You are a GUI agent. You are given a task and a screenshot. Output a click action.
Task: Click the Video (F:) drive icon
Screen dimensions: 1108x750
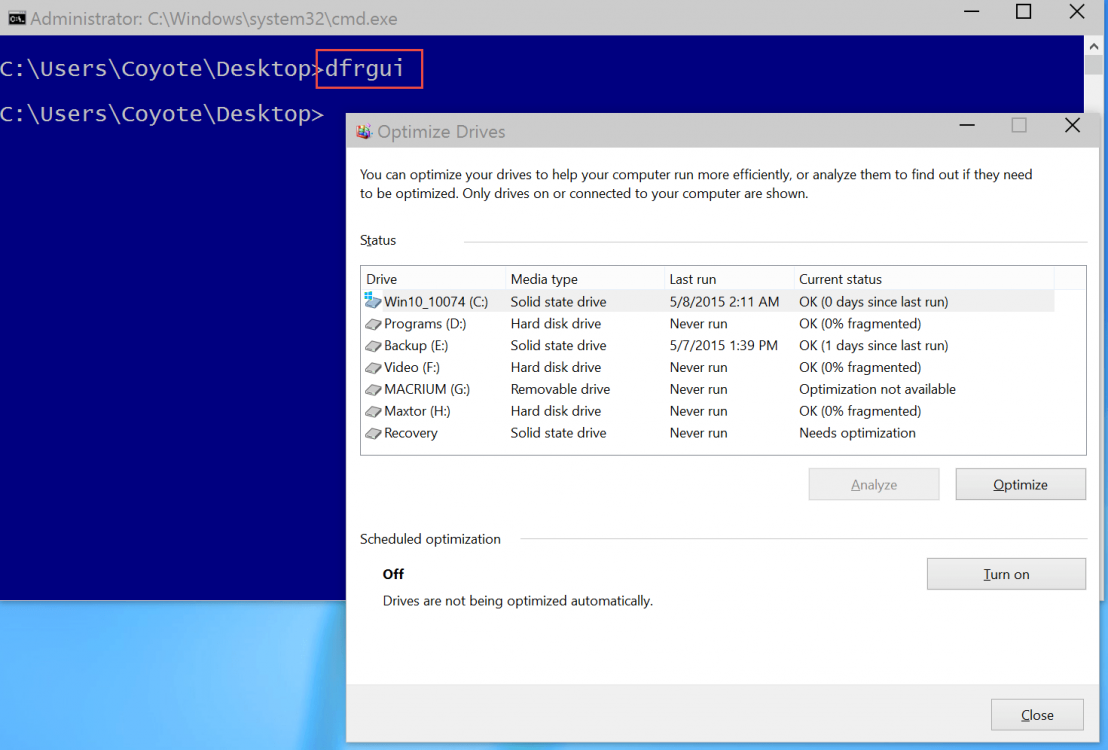coord(373,368)
